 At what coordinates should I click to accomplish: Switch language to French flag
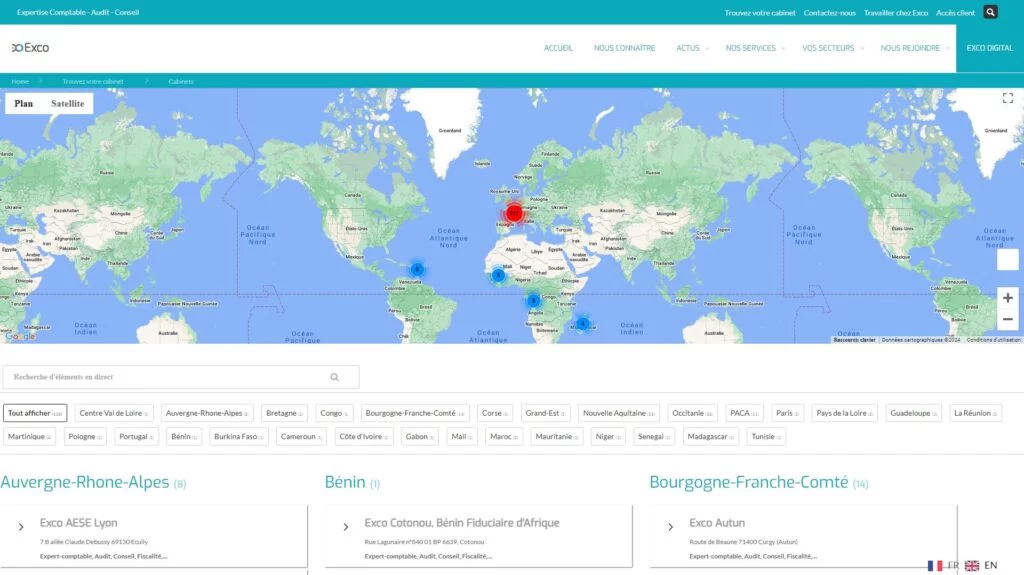click(x=935, y=566)
